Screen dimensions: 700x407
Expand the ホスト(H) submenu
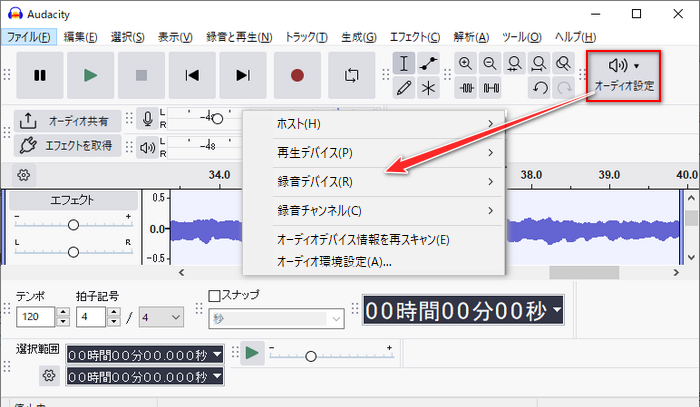click(x=374, y=124)
